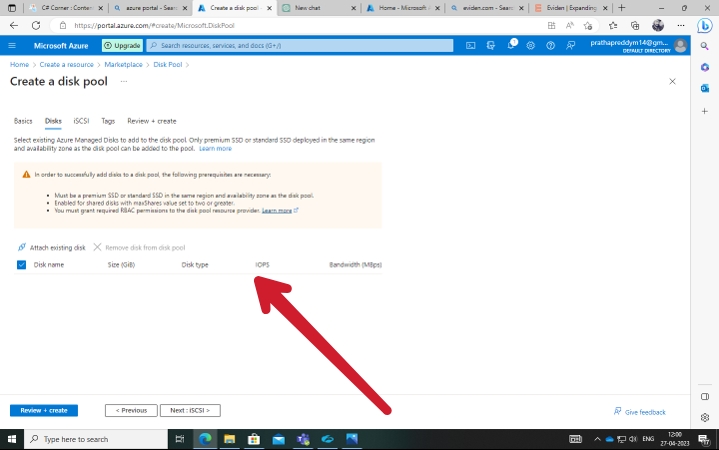Open Edge Settings and more ellipsis
The height and width of the screenshot is (450, 719).
pyautogui.click(x=681, y=25)
